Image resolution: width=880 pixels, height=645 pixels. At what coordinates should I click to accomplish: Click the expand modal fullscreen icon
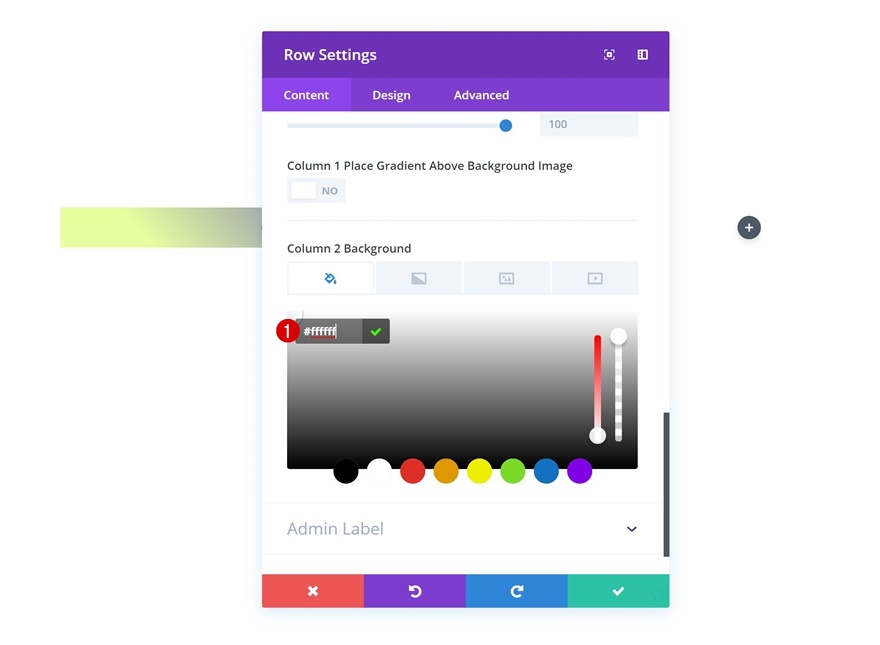pyautogui.click(x=609, y=54)
